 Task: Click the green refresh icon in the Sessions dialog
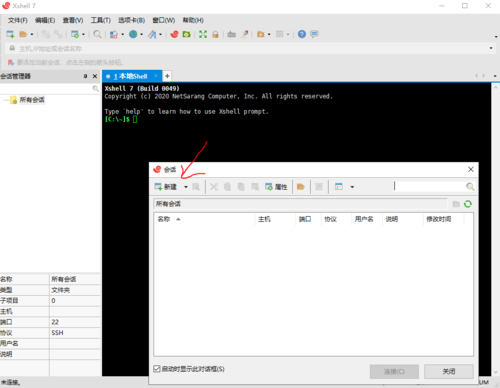point(468,204)
